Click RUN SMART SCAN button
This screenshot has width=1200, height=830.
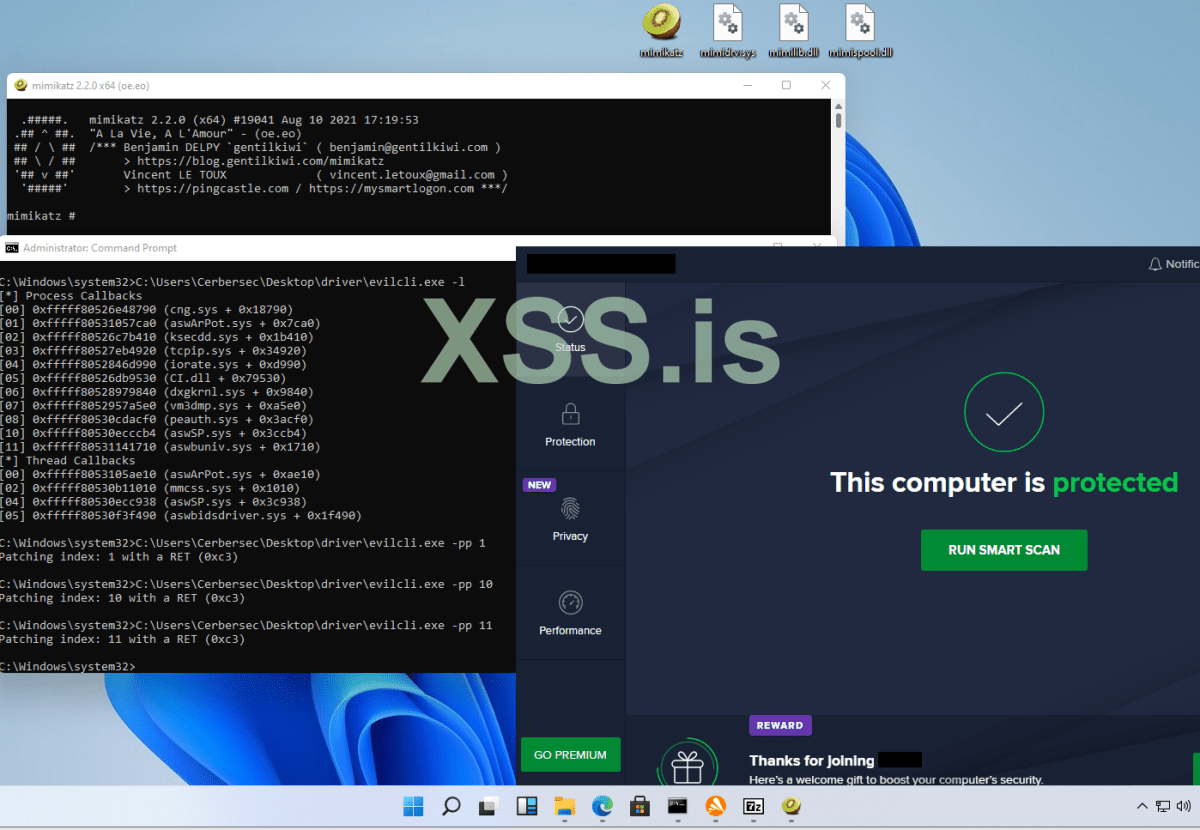1004,550
